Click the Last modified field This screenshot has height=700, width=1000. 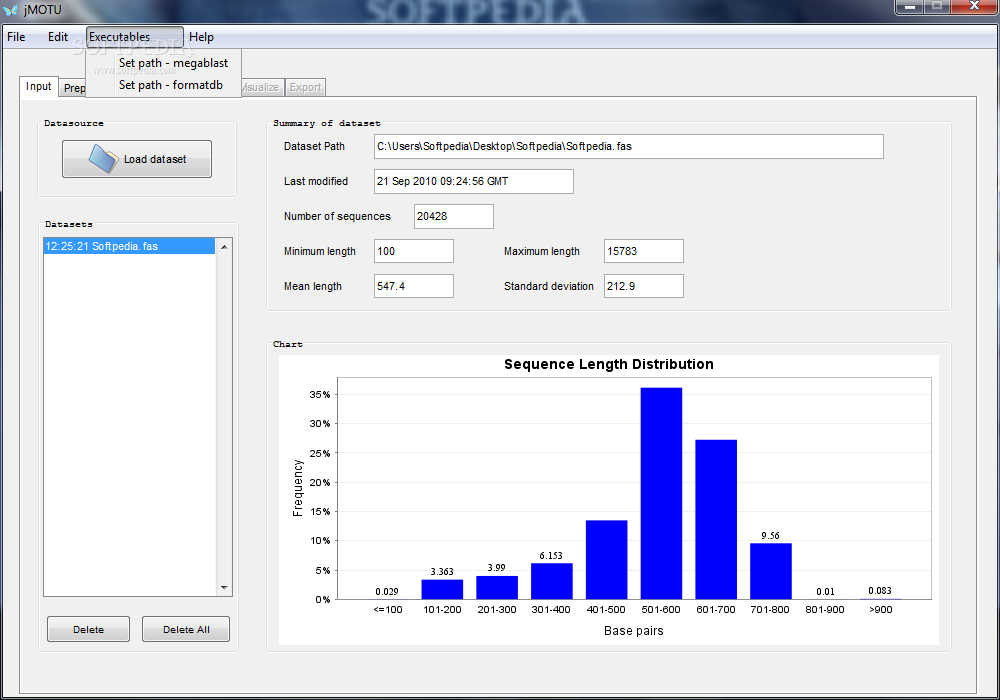(x=473, y=182)
